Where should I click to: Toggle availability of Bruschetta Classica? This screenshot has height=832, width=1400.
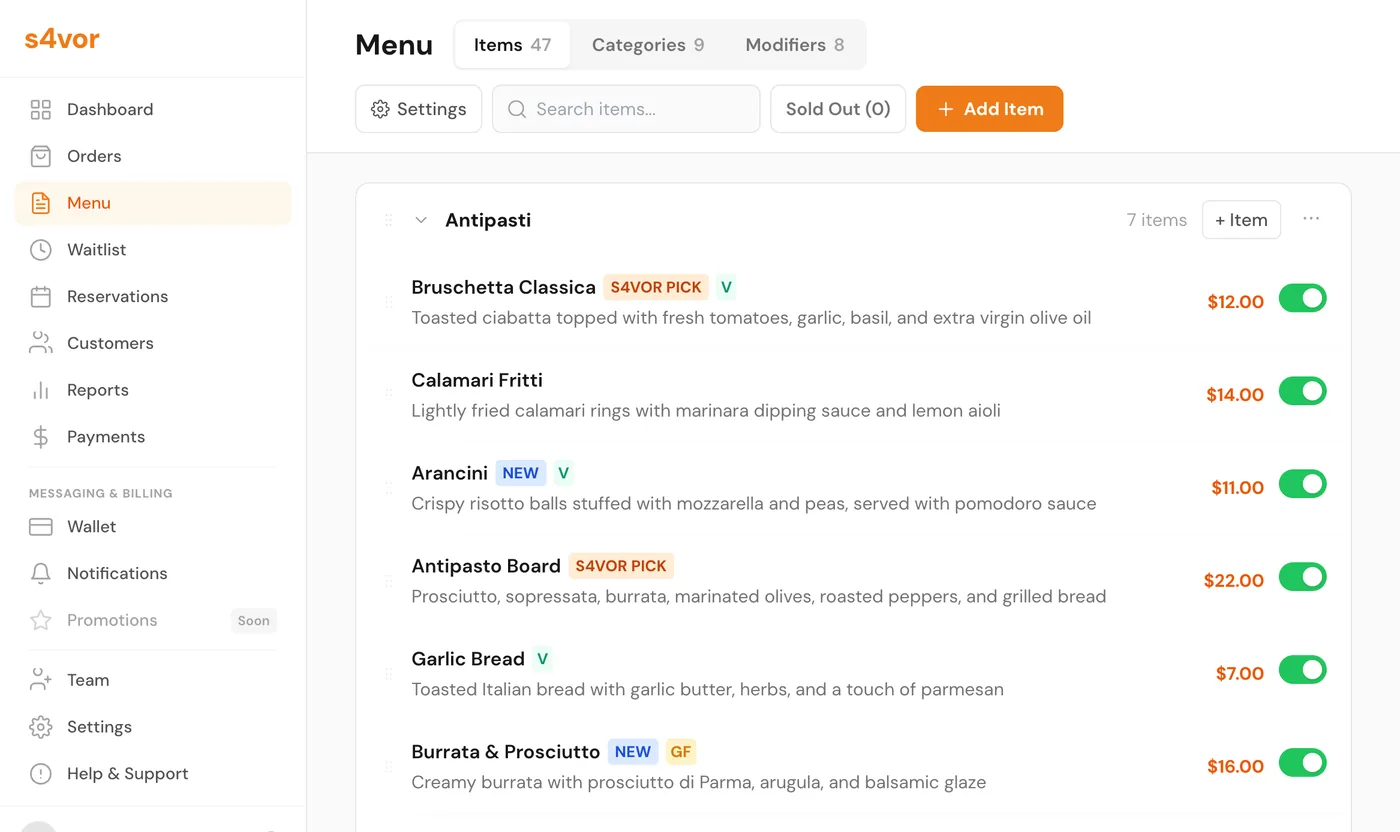pos(1302,298)
